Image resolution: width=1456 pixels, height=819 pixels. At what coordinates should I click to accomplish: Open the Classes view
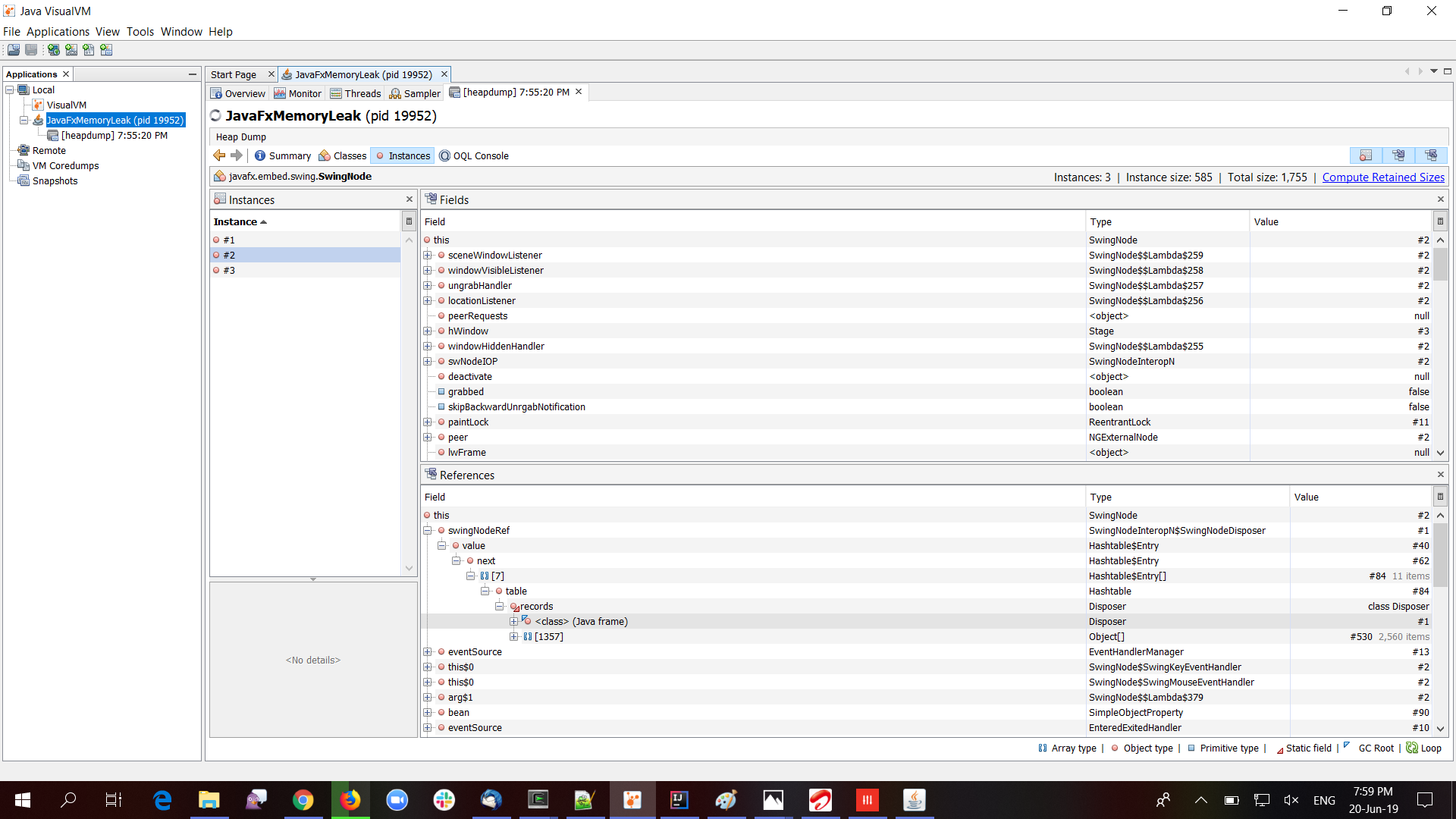[342, 156]
